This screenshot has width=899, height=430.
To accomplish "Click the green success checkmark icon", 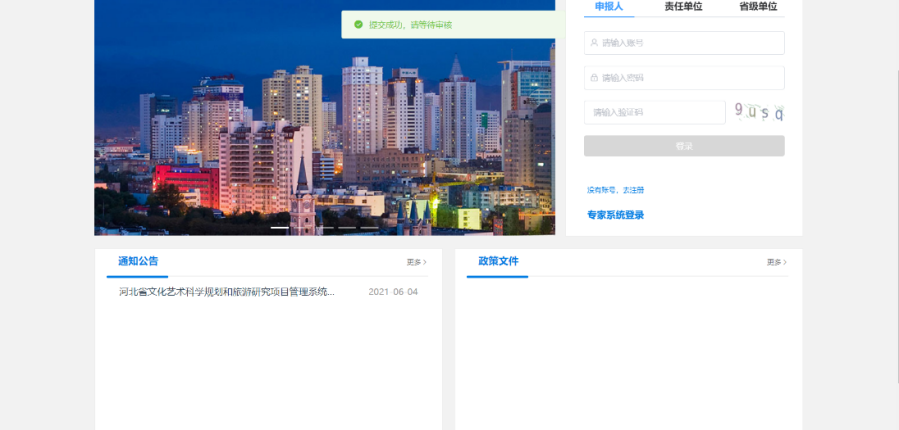I will point(358,24).
